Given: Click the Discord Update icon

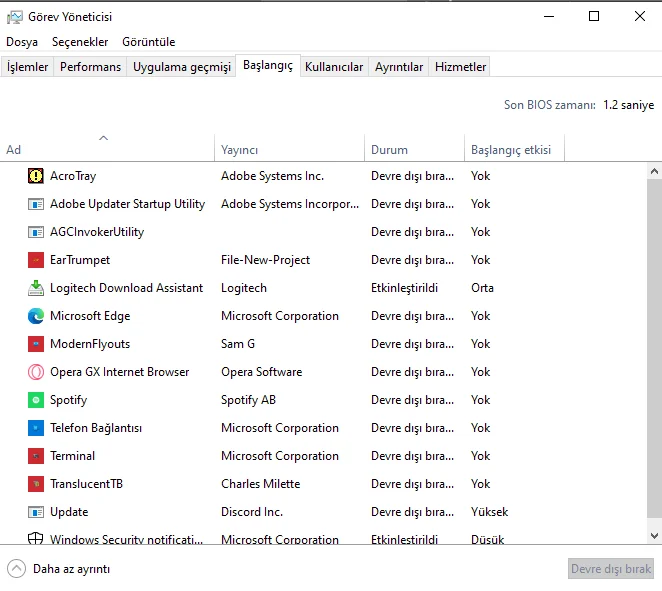Looking at the screenshot, I should pyautogui.click(x=36, y=512).
